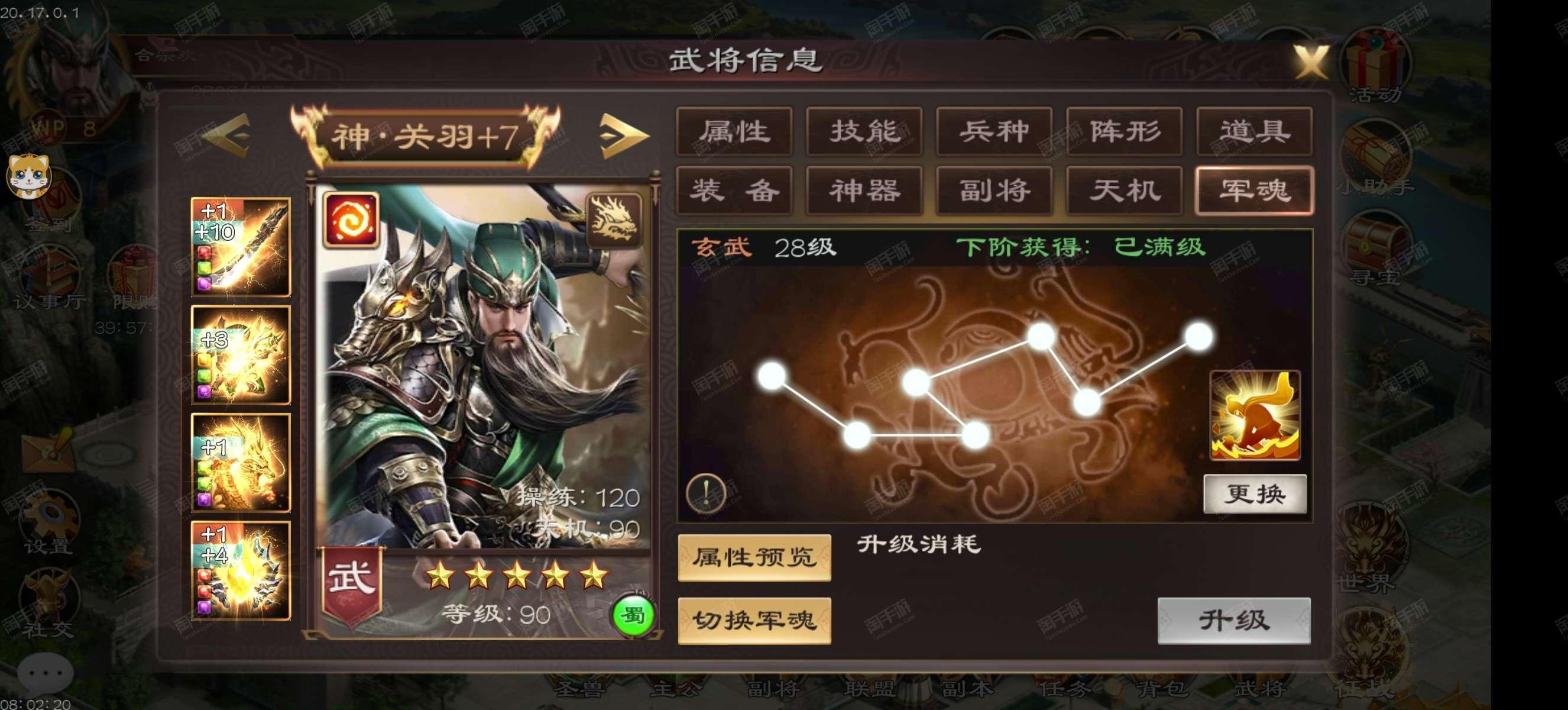Tap the red swirl skill icon on portrait
Screen dimensions: 1568x710
point(351,220)
